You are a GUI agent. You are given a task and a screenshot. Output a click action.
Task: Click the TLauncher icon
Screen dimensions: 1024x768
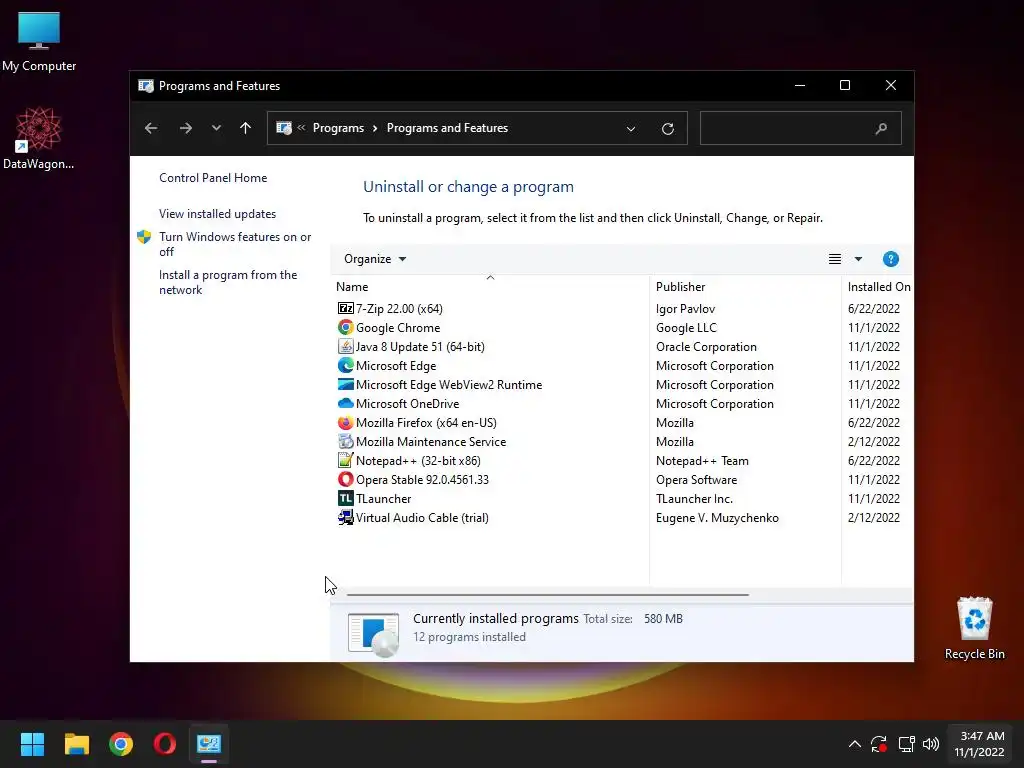coord(345,498)
